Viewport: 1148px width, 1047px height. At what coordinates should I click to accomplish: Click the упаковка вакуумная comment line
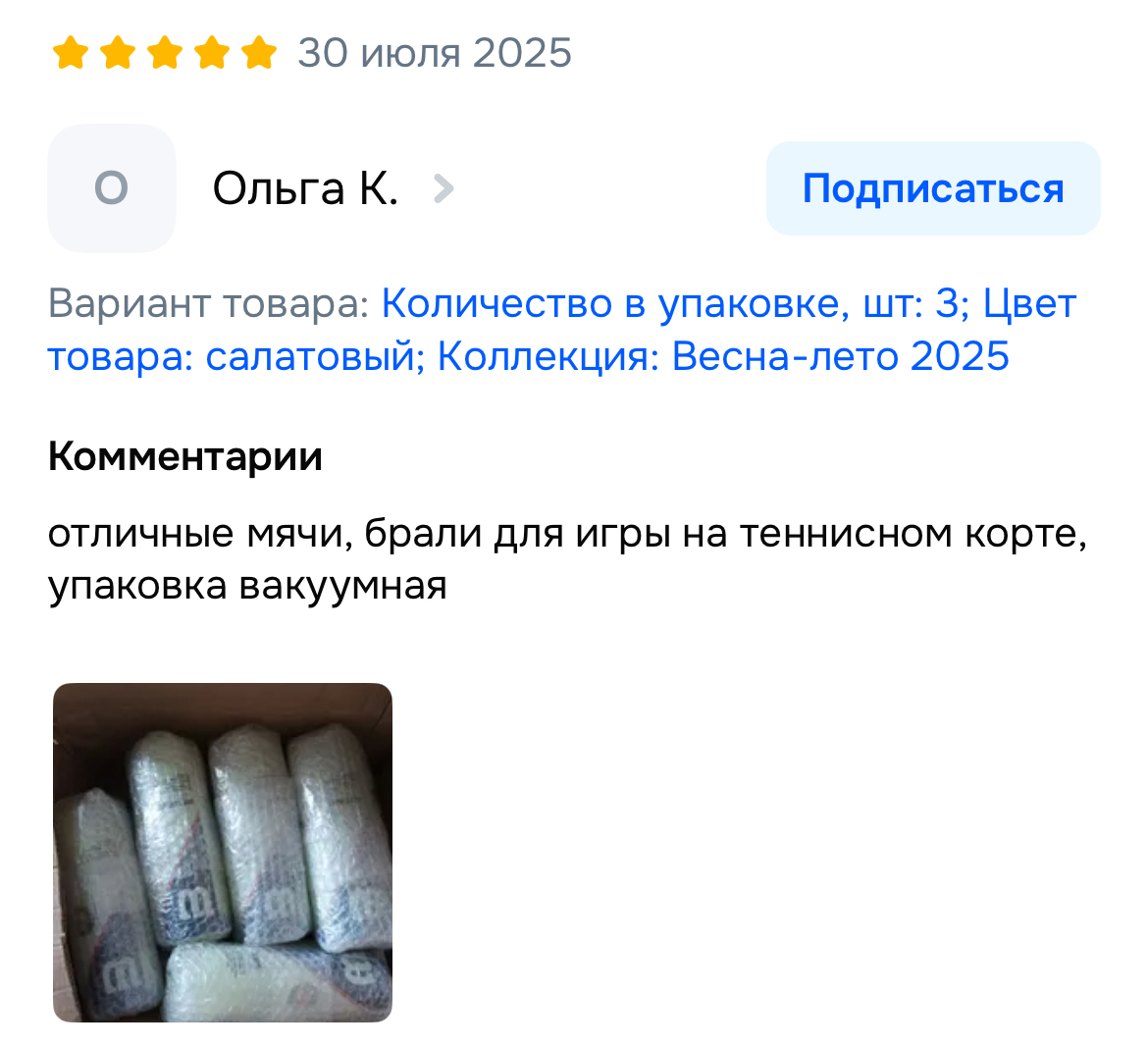point(247,587)
